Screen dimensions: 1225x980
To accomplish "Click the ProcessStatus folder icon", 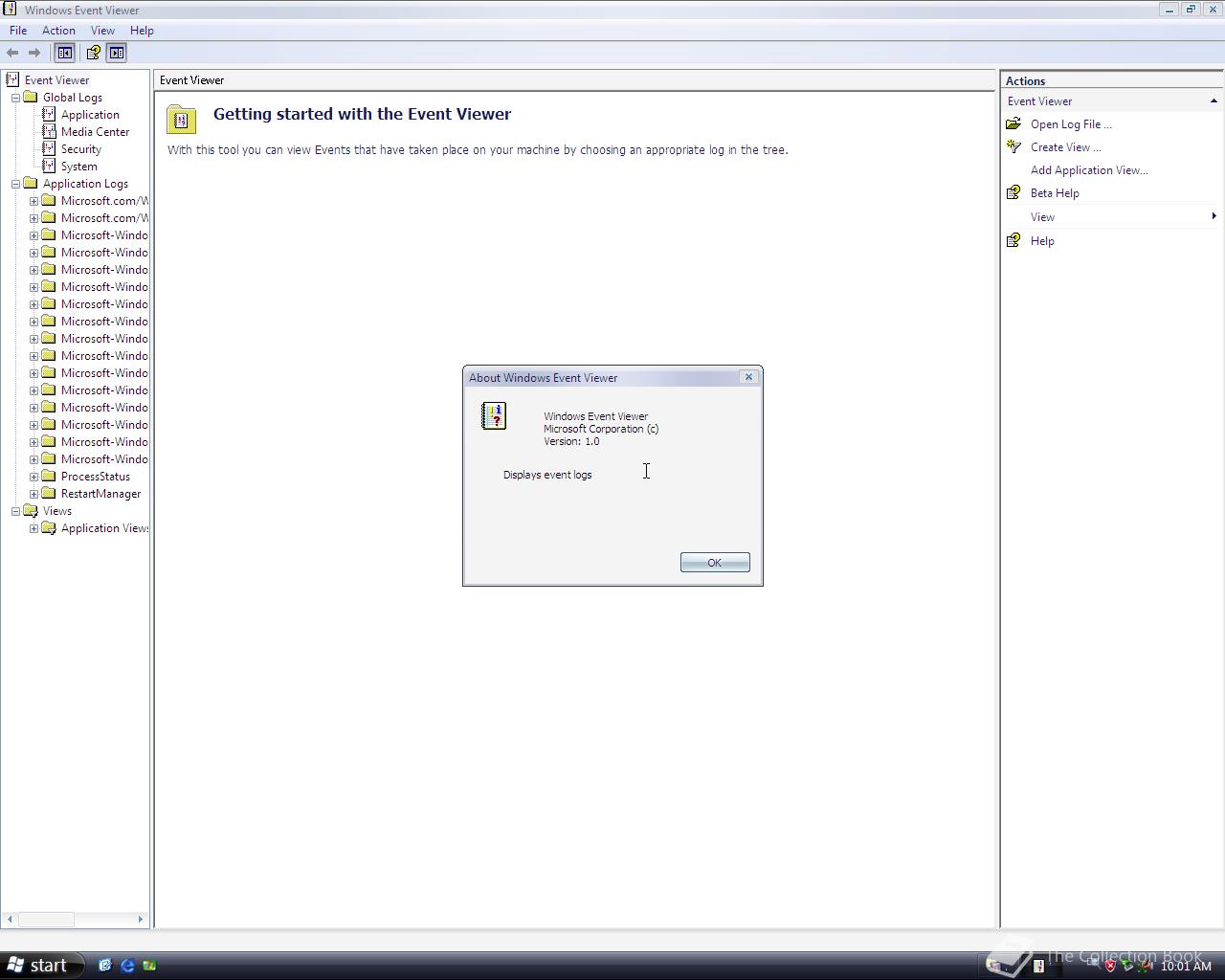I will click(49, 477).
